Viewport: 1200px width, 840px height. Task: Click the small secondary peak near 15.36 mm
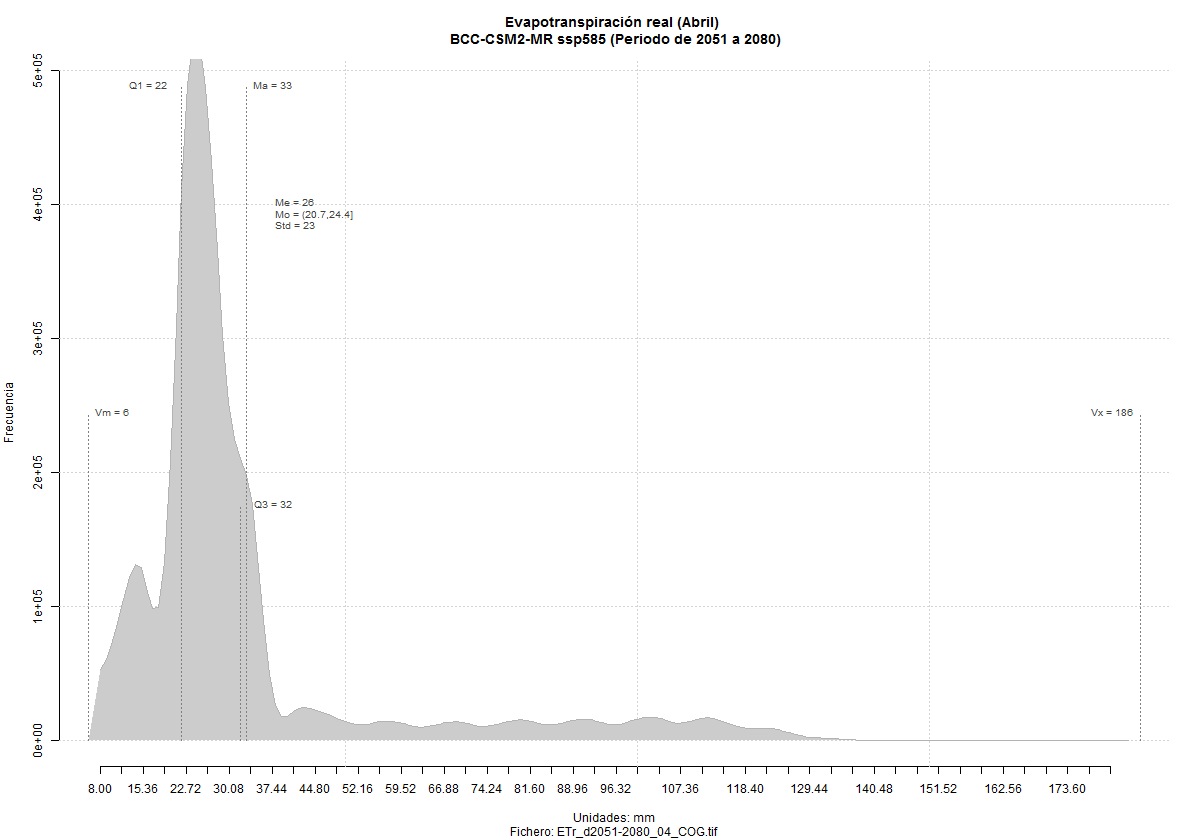(x=136, y=567)
